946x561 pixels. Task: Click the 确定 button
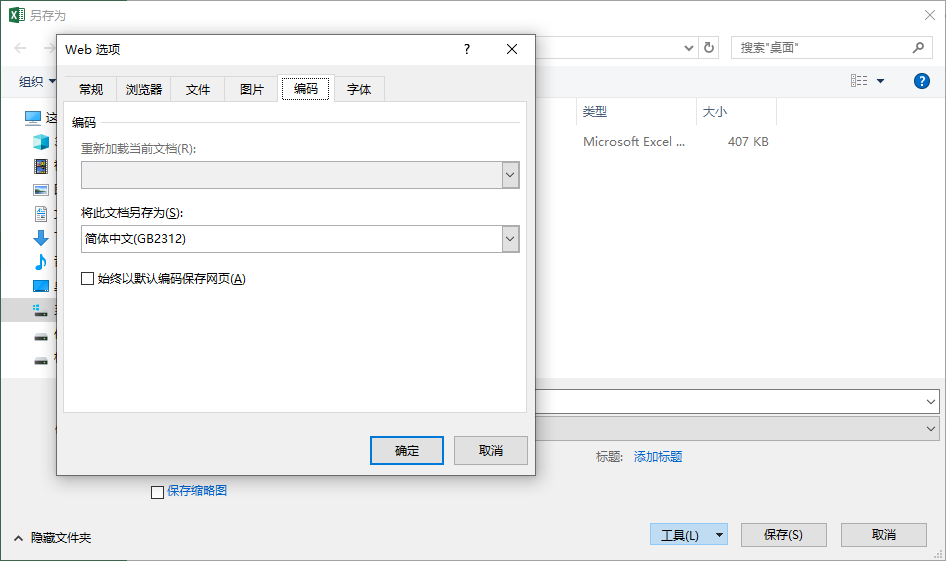pos(407,450)
